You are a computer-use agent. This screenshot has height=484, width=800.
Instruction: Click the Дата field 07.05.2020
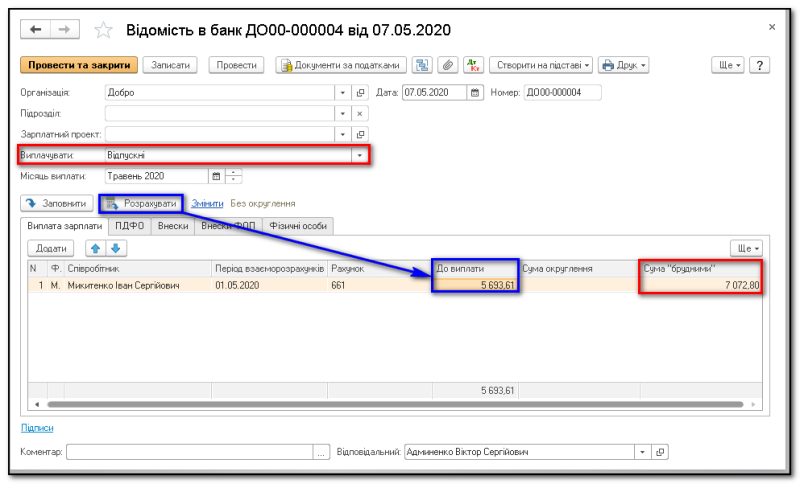click(434, 93)
